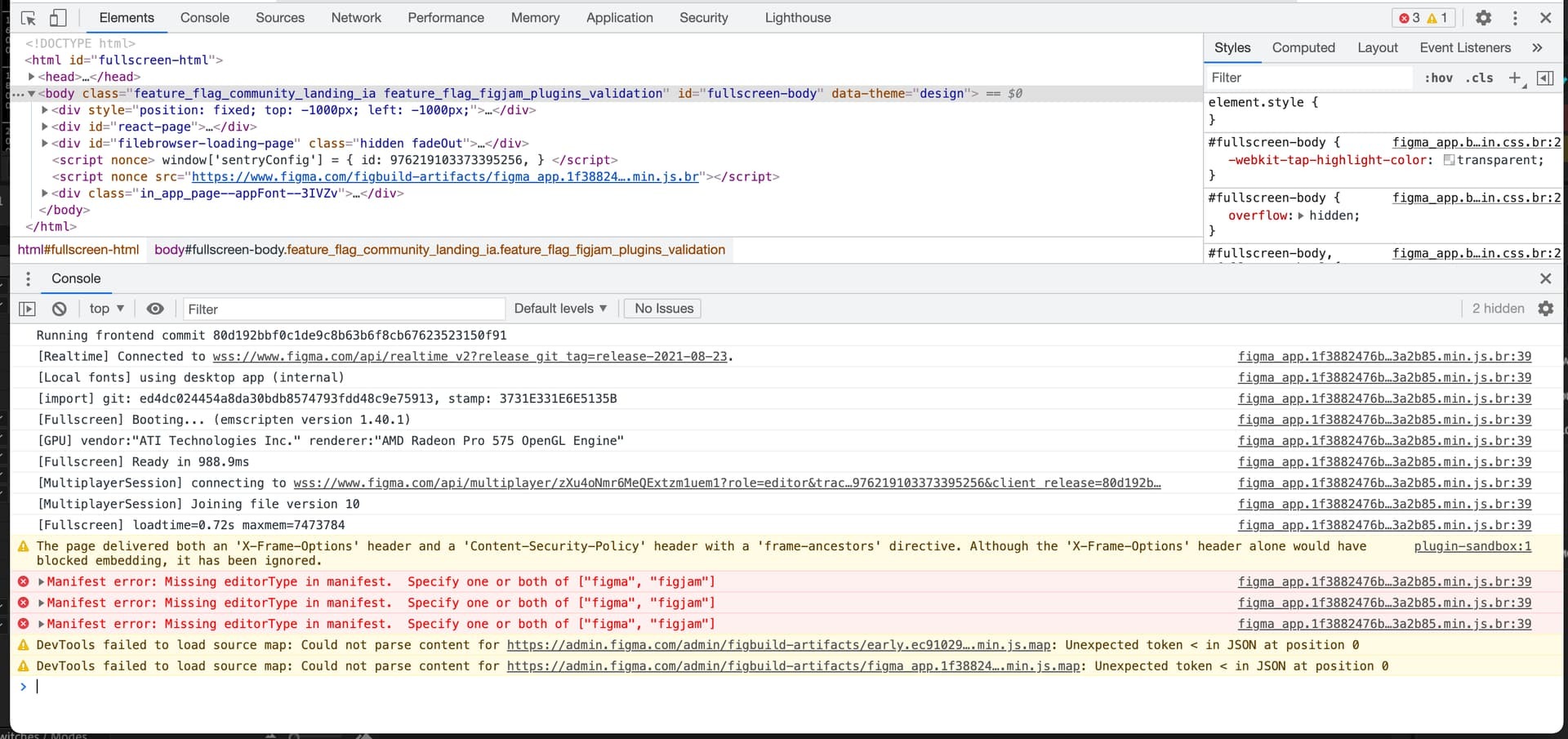Select the Styles pane tab
The width and height of the screenshot is (1568, 739).
[x=1232, y=48]
